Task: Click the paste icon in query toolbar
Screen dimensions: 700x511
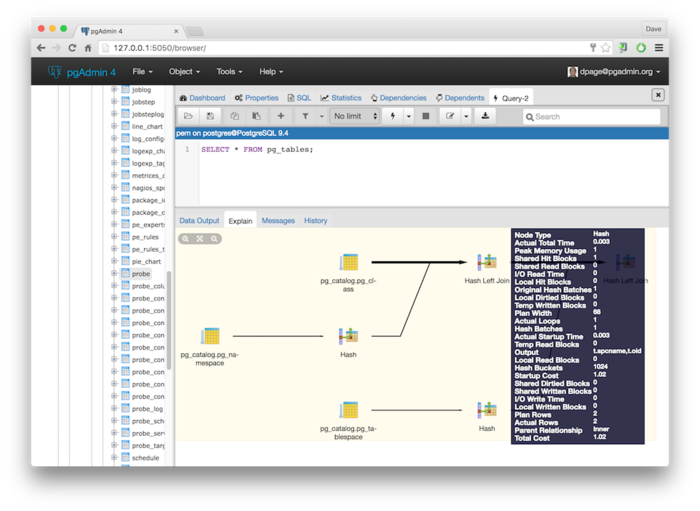Action: [x=257, y=116]
